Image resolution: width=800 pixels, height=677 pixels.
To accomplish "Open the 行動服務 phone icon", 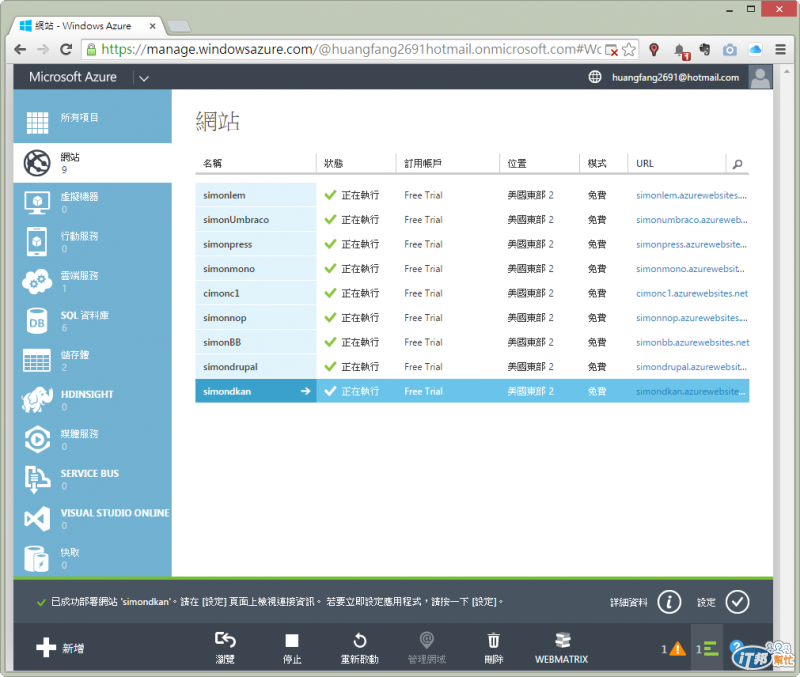I will 37,241.
